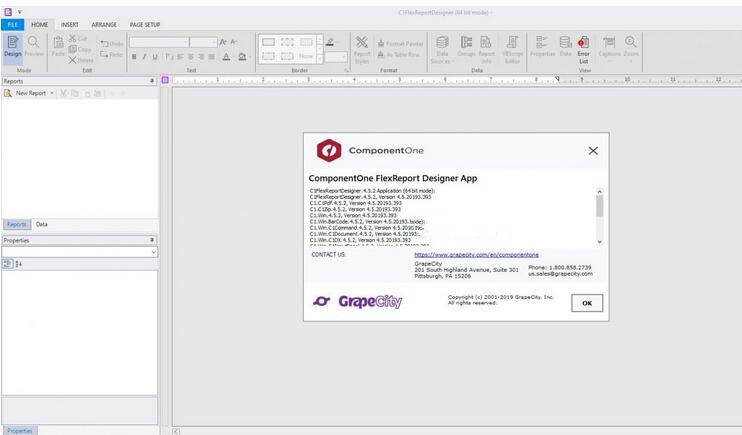Open the font size dropdown
The width and height of the screenshot is (742, 435).
(214, 43)
